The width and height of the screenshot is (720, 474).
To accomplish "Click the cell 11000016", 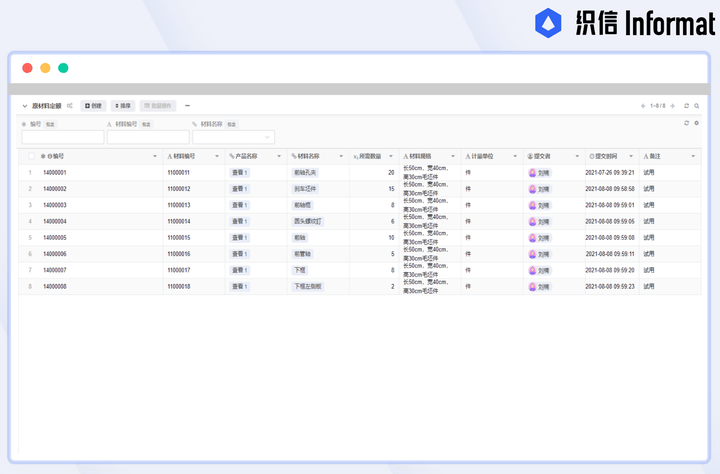I will point(179,254).
